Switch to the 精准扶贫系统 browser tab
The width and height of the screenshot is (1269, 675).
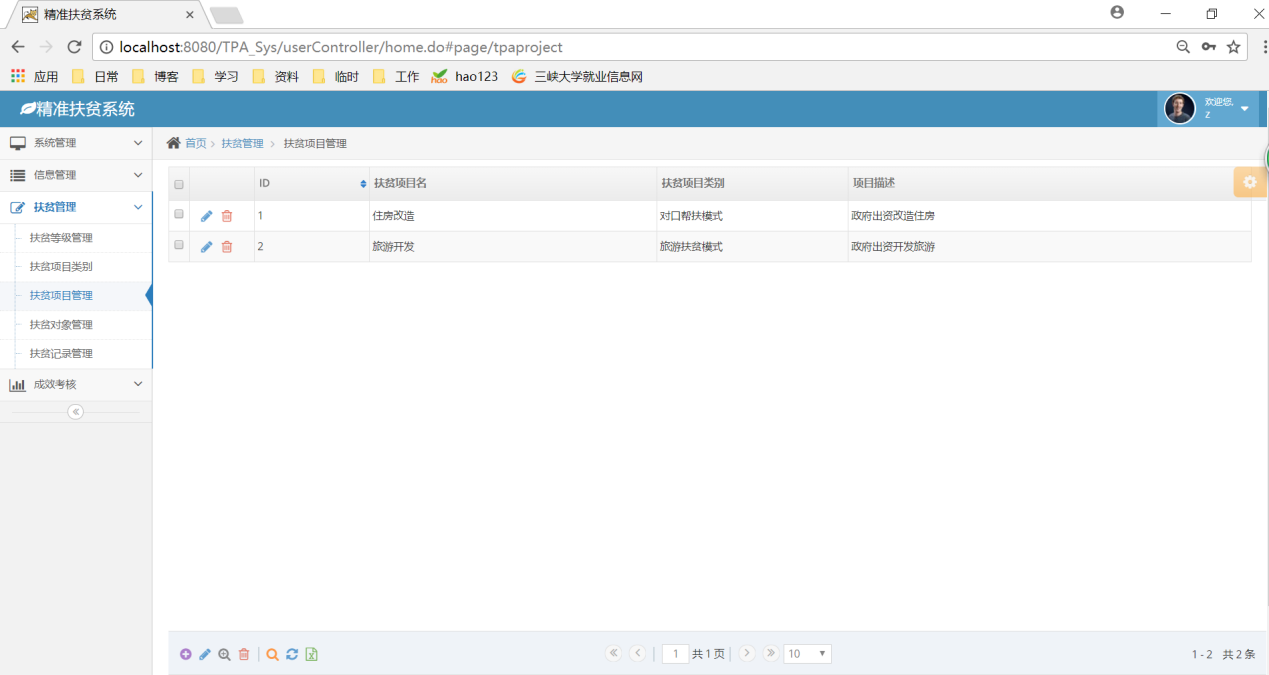108,14
